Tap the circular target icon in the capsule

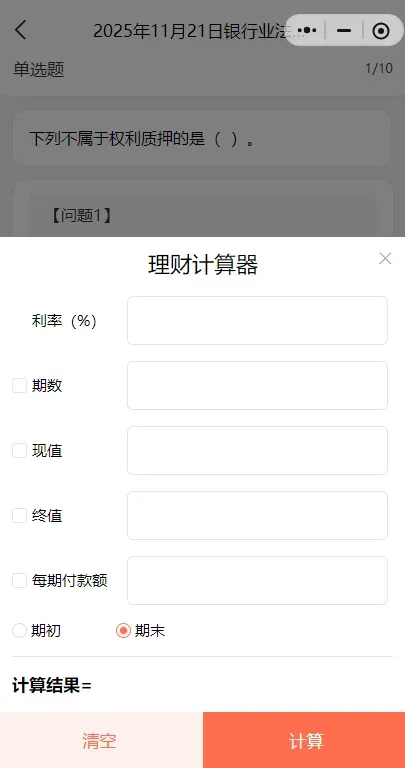pos(381,31)
